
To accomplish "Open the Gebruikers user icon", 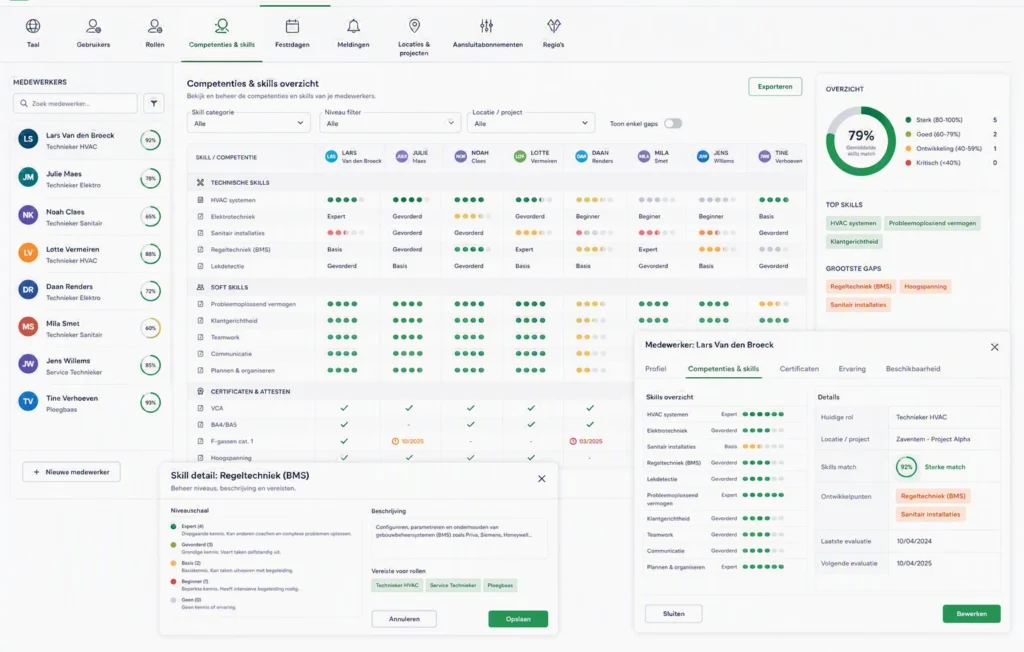I will point(93,26).
